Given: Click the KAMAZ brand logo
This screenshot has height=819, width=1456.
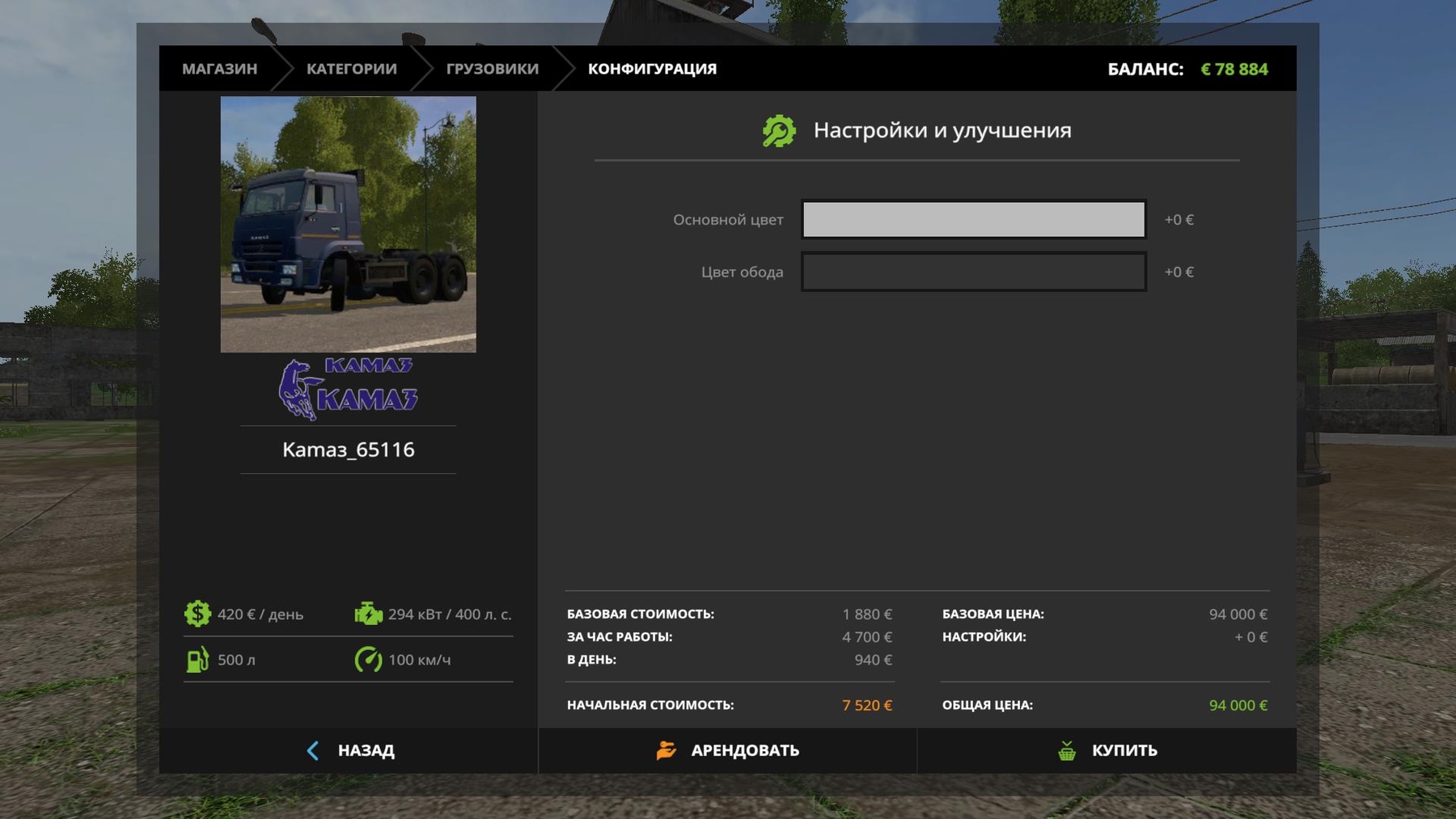Looking at the screenshot, I should (x=348, y=389).
